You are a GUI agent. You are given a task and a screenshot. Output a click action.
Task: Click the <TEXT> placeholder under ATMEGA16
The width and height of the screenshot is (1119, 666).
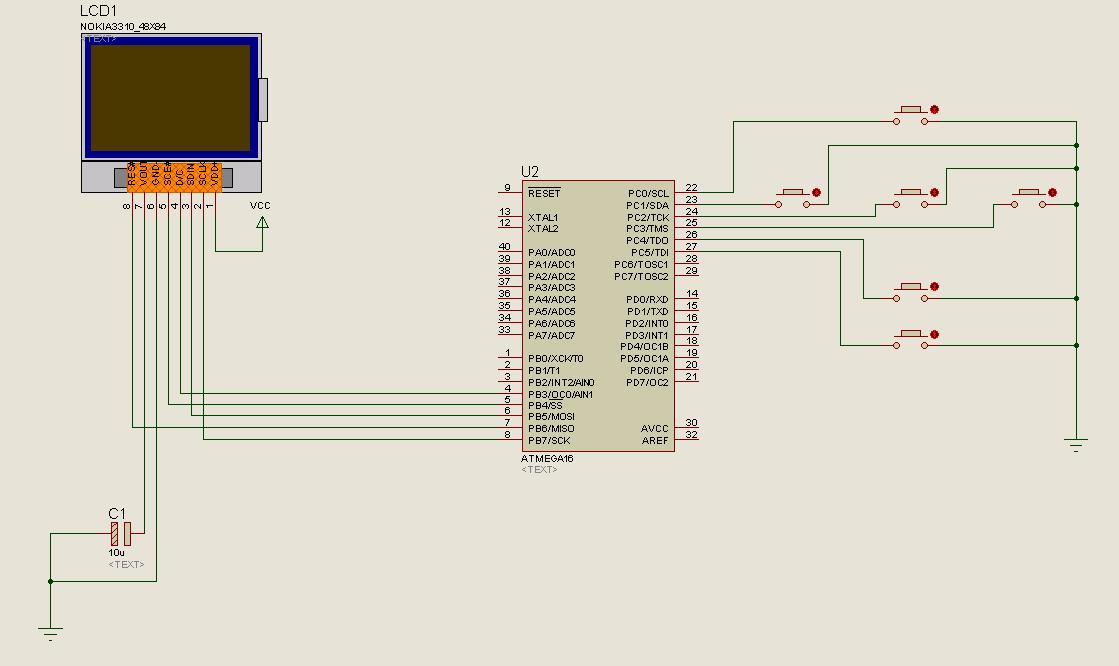(x=539, y=470)
